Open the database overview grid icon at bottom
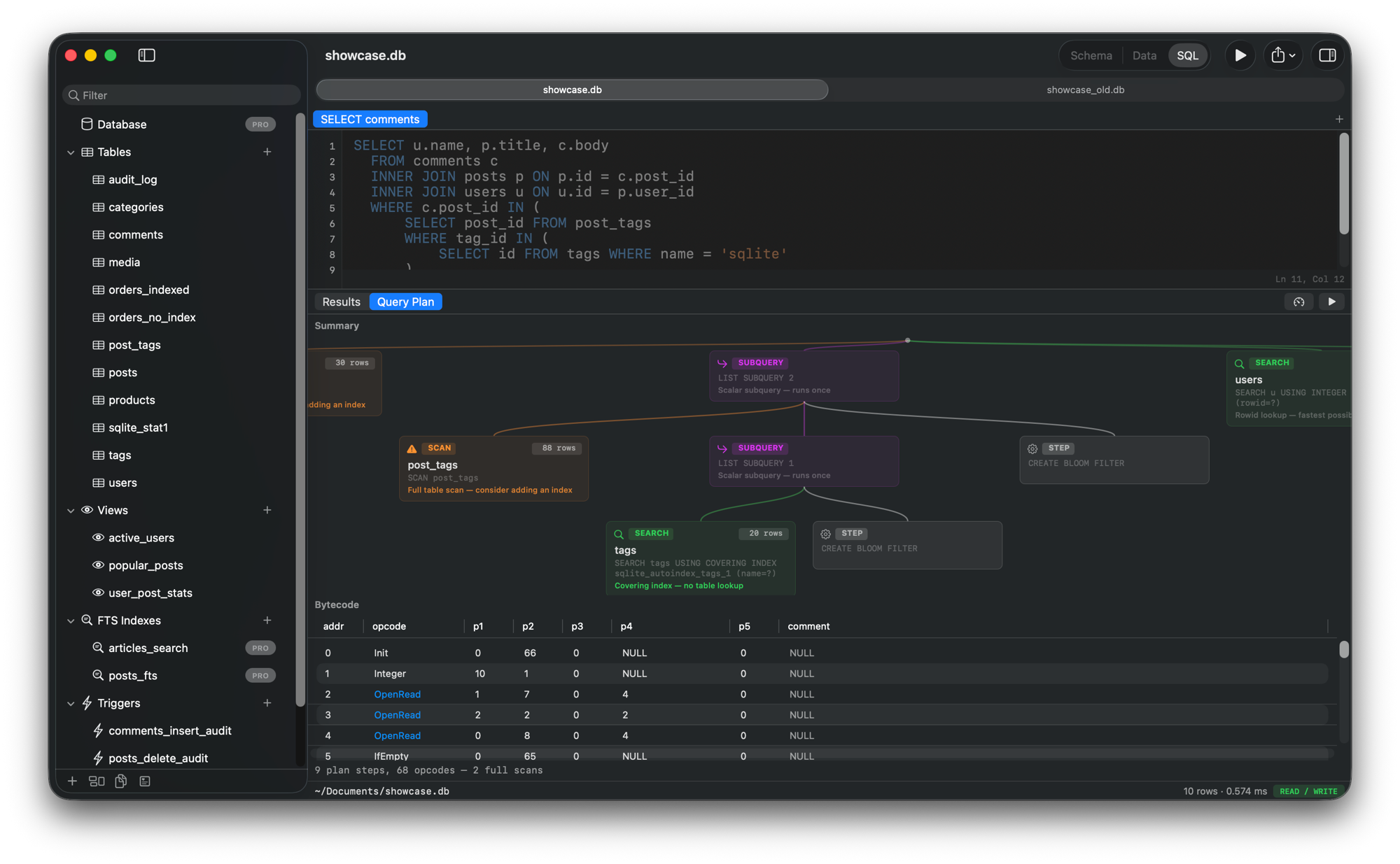 click(x=97, y=781)
